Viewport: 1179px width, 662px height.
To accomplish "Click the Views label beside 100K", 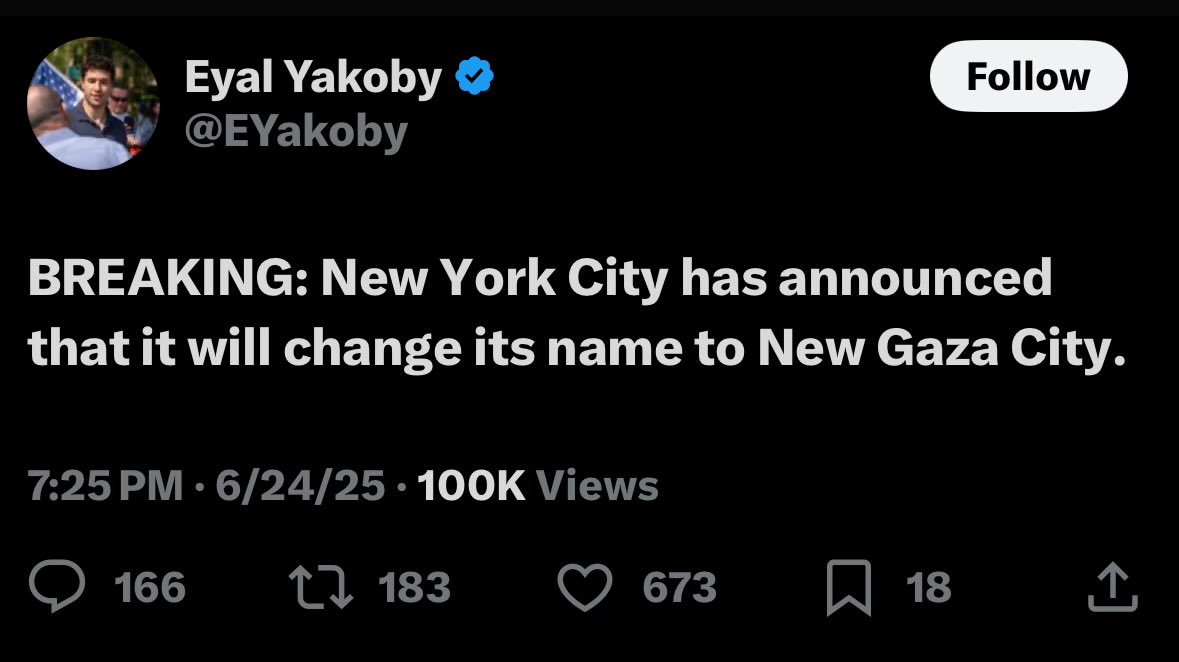I will [x=598, y=486].
